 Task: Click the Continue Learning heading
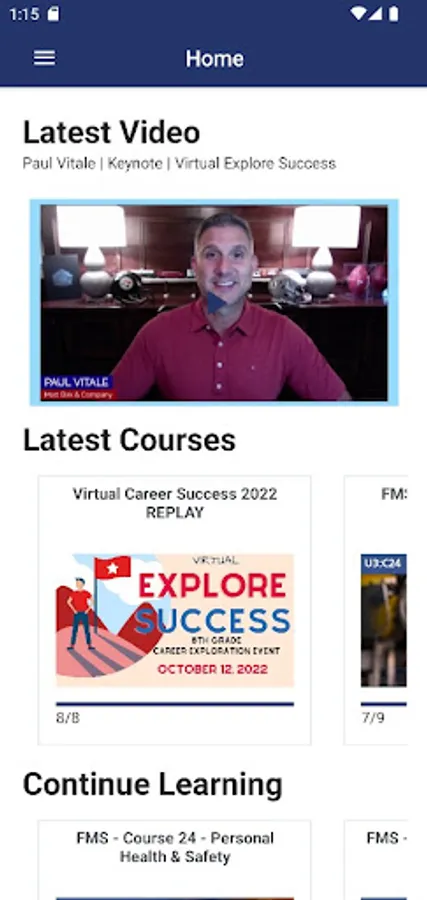point(153,785)
